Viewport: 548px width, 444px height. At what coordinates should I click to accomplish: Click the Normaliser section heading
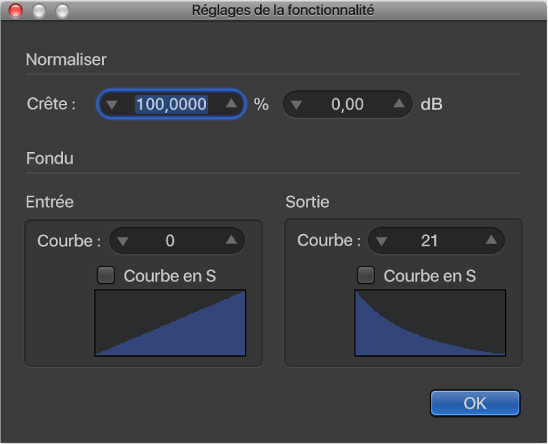coord(66,60)
